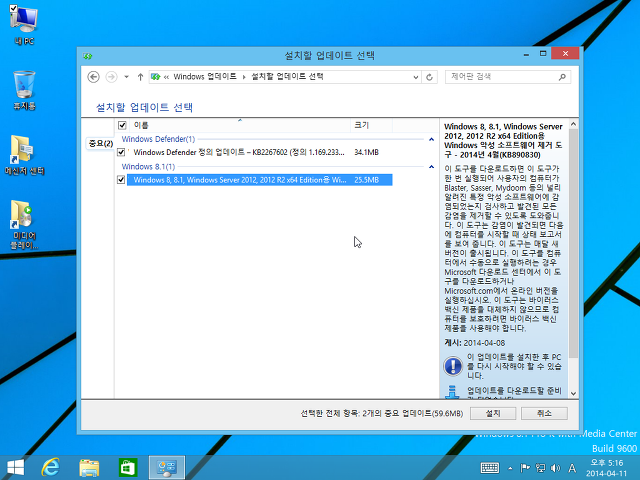Sort by 이름 column header
Screen dimensions: 640x480
(241, 125)
